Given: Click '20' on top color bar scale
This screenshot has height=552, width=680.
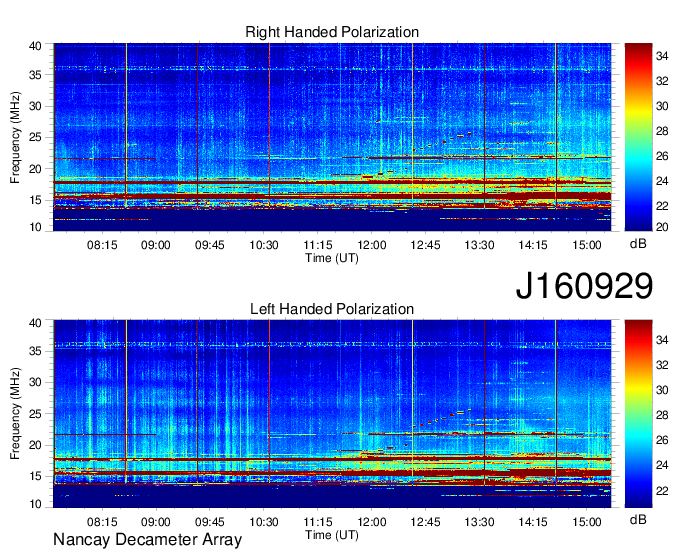Looking at the screenshot, I should tap(662, 227).
